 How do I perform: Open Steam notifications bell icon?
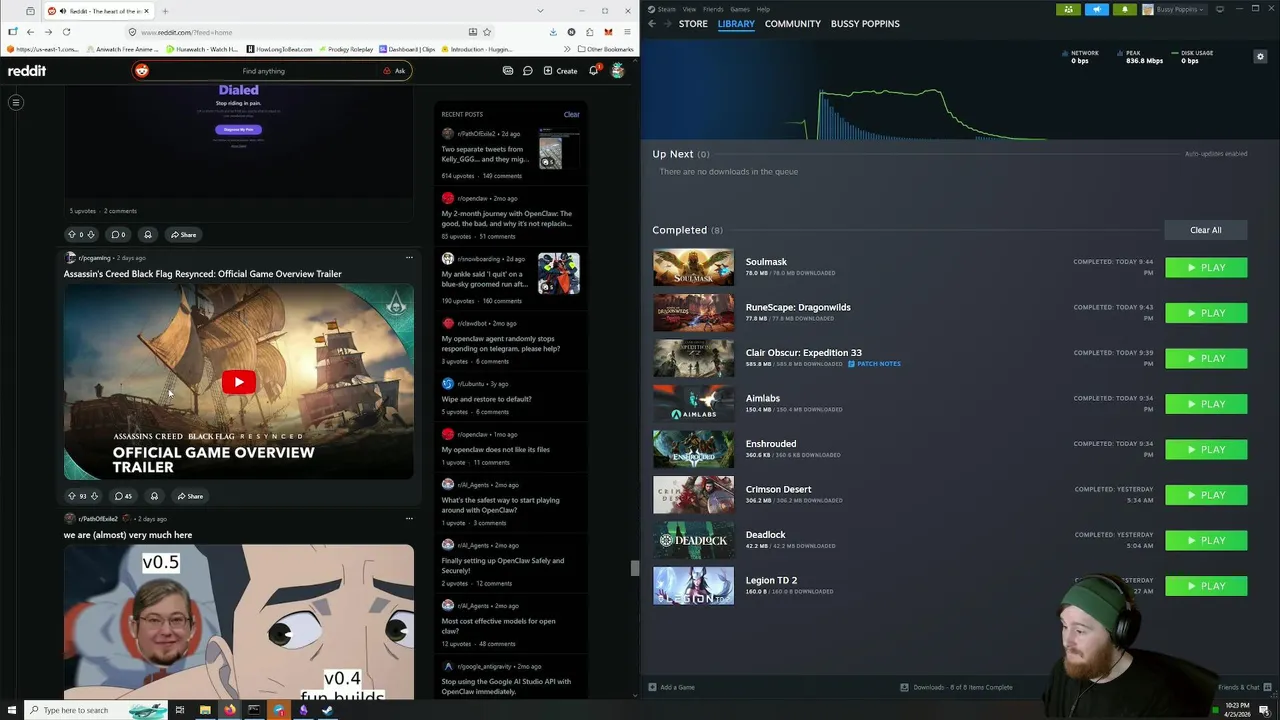pos(1125,9)
